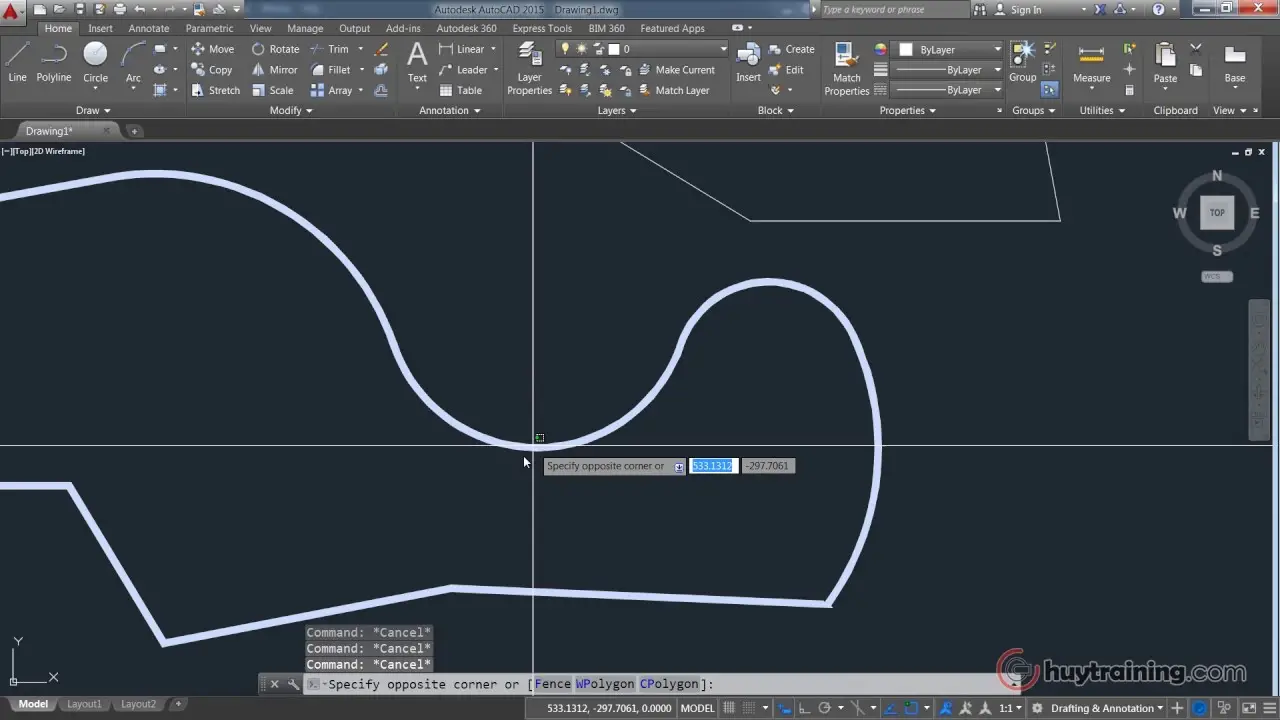Viewport: 1280px width, 720px height.
Task: Toggle grid display in status bar
Action: [728, 708]
